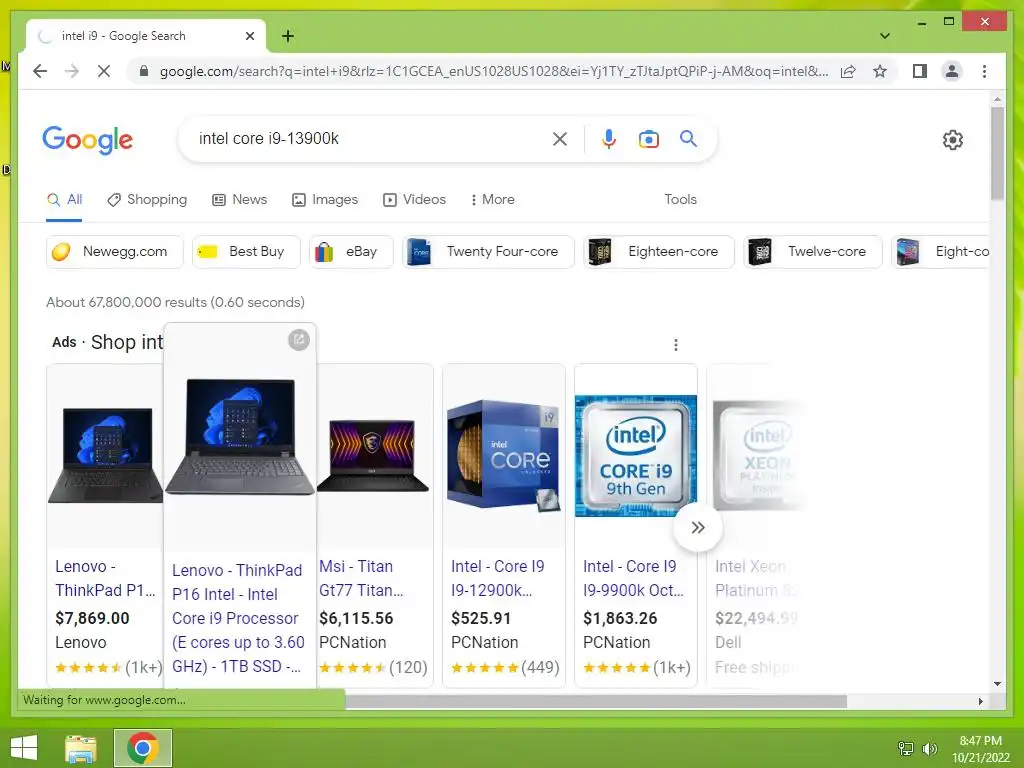Open Lenovo ThinkPad P1 product link

[x=105, y=578]
